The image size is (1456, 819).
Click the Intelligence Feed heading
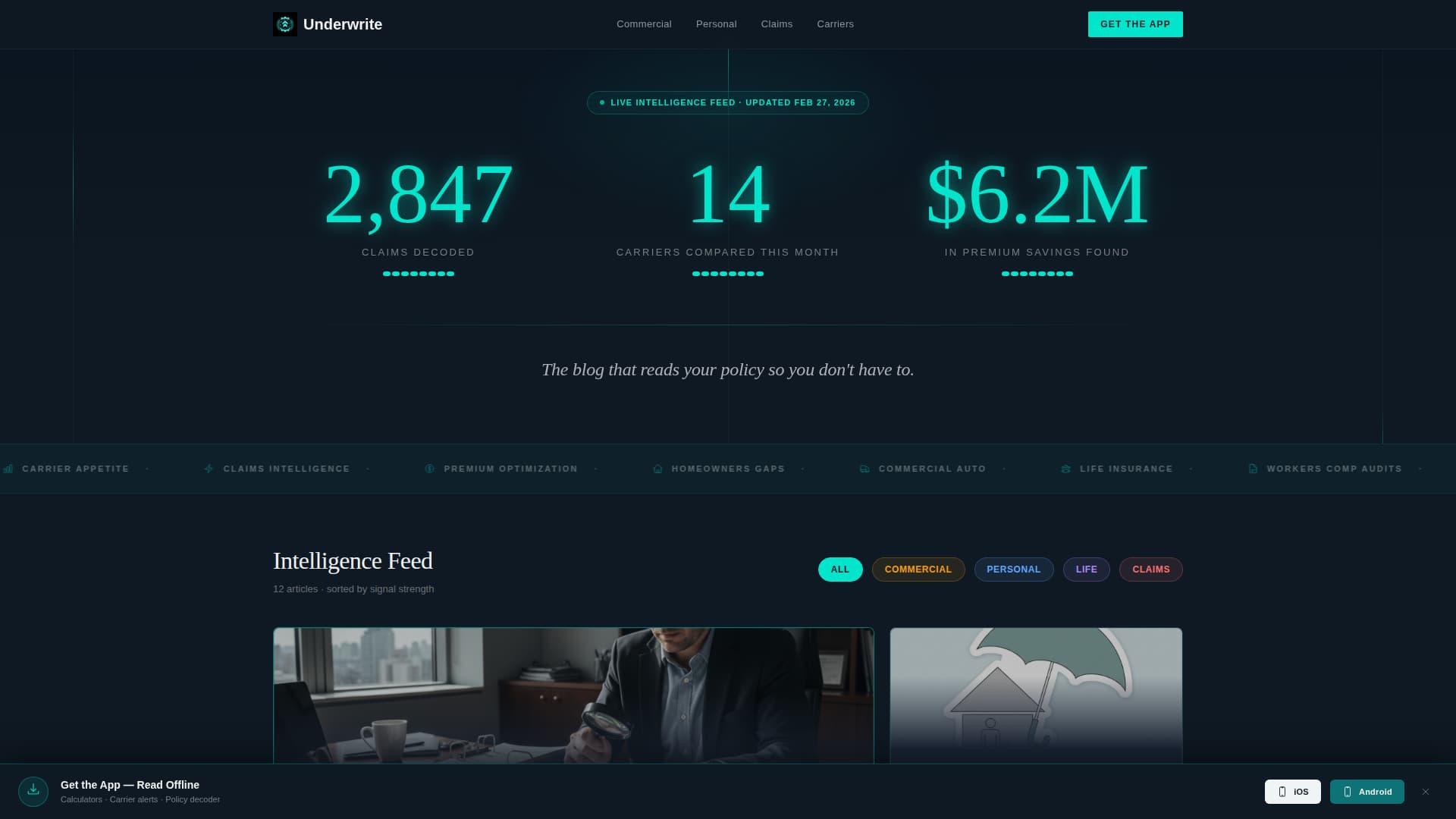(x=353, y=561)
